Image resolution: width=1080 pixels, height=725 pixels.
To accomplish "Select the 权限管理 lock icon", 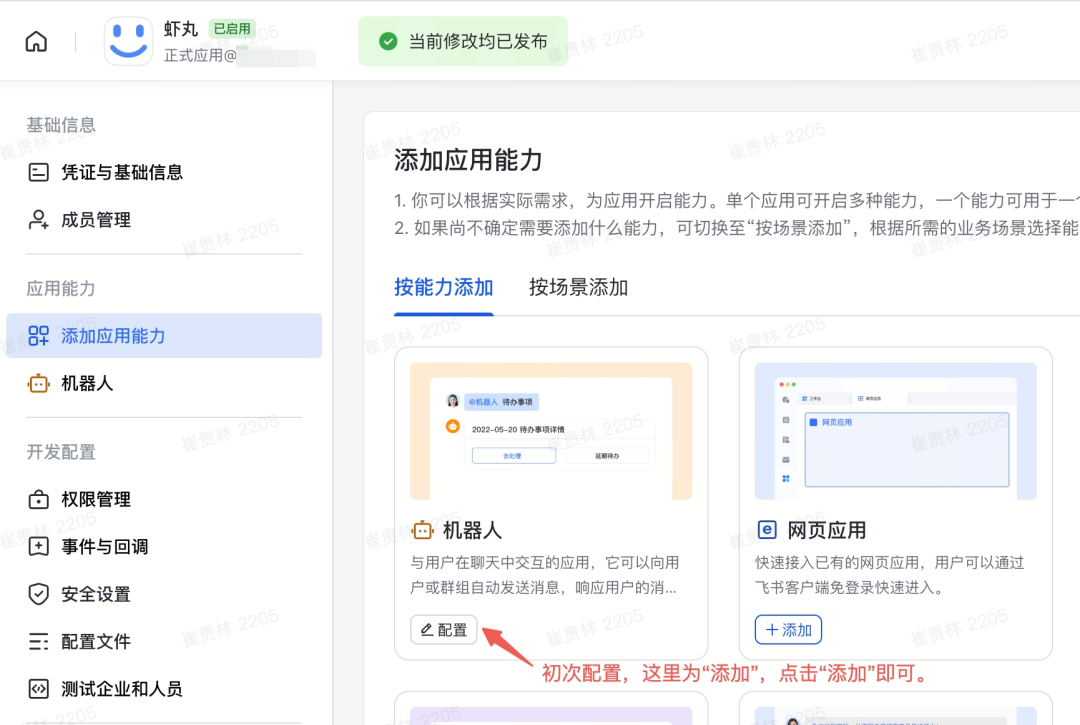I will (x=37, y=499).
